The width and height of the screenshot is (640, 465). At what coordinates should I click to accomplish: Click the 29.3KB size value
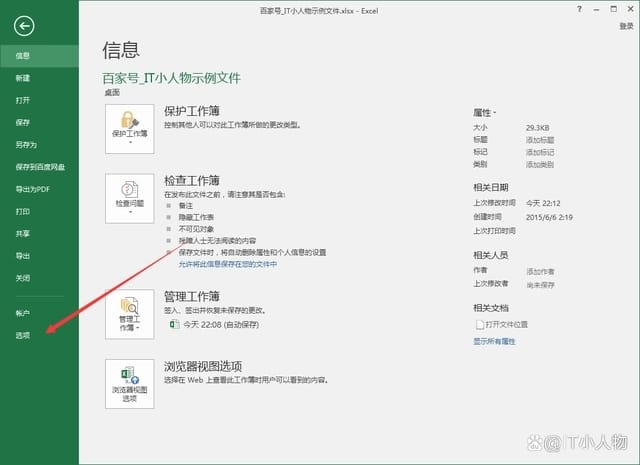[x=538, y=128]
